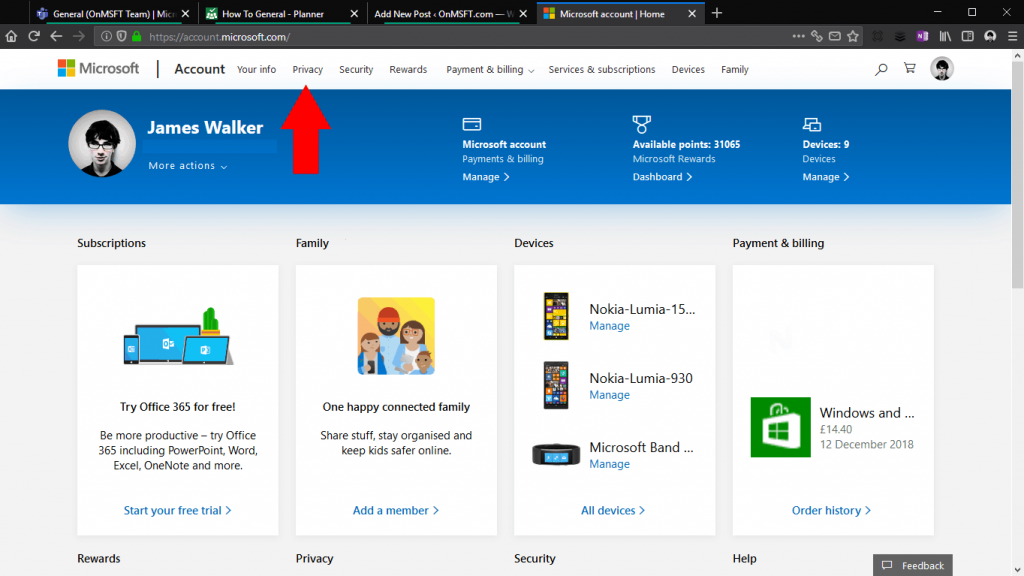Image resolution: width=1024 pixels, height=576 pixels.
Task: Click Manage under Devices: 9
Action: click(x=825, y=177)
